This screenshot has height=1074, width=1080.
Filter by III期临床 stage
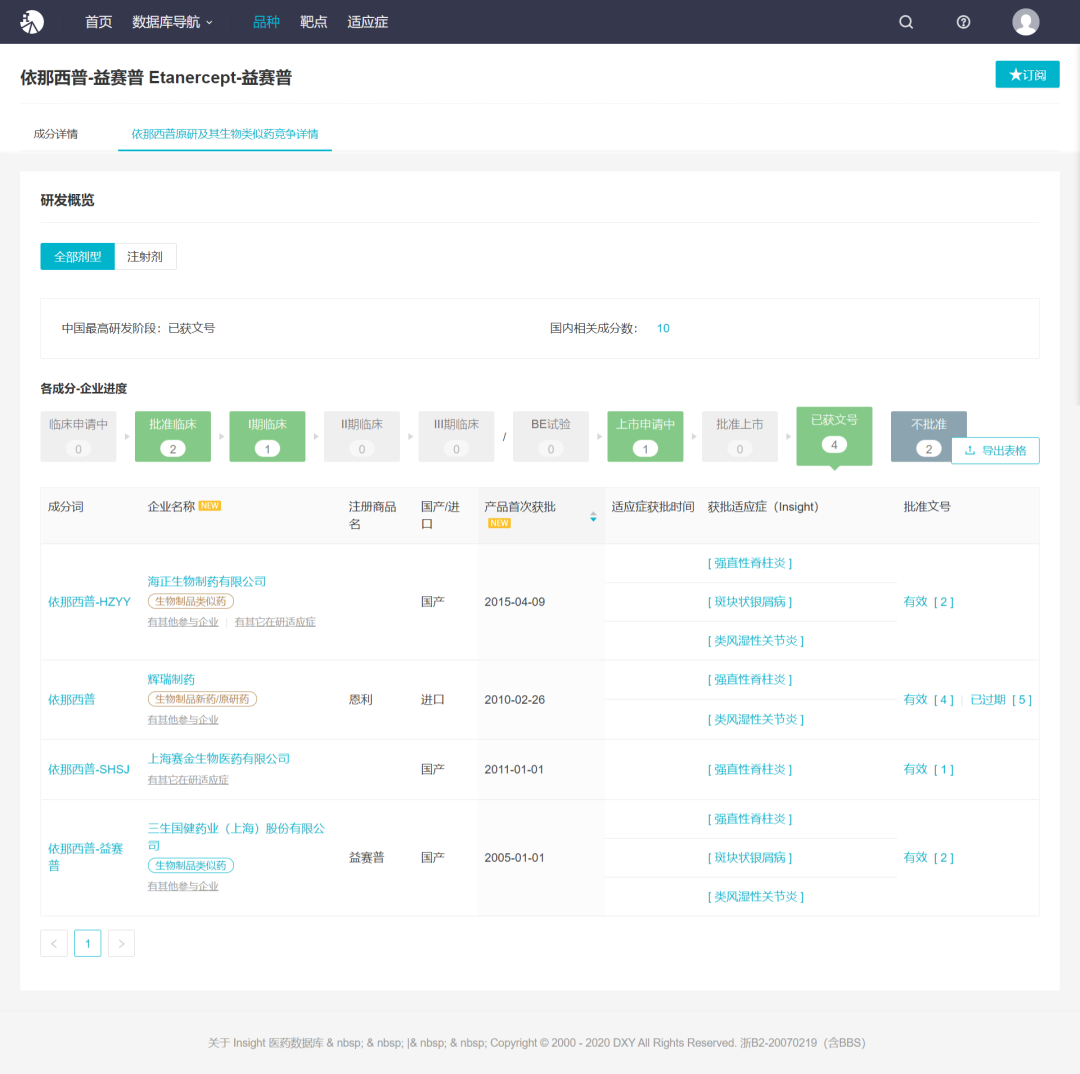coord(456,436)
